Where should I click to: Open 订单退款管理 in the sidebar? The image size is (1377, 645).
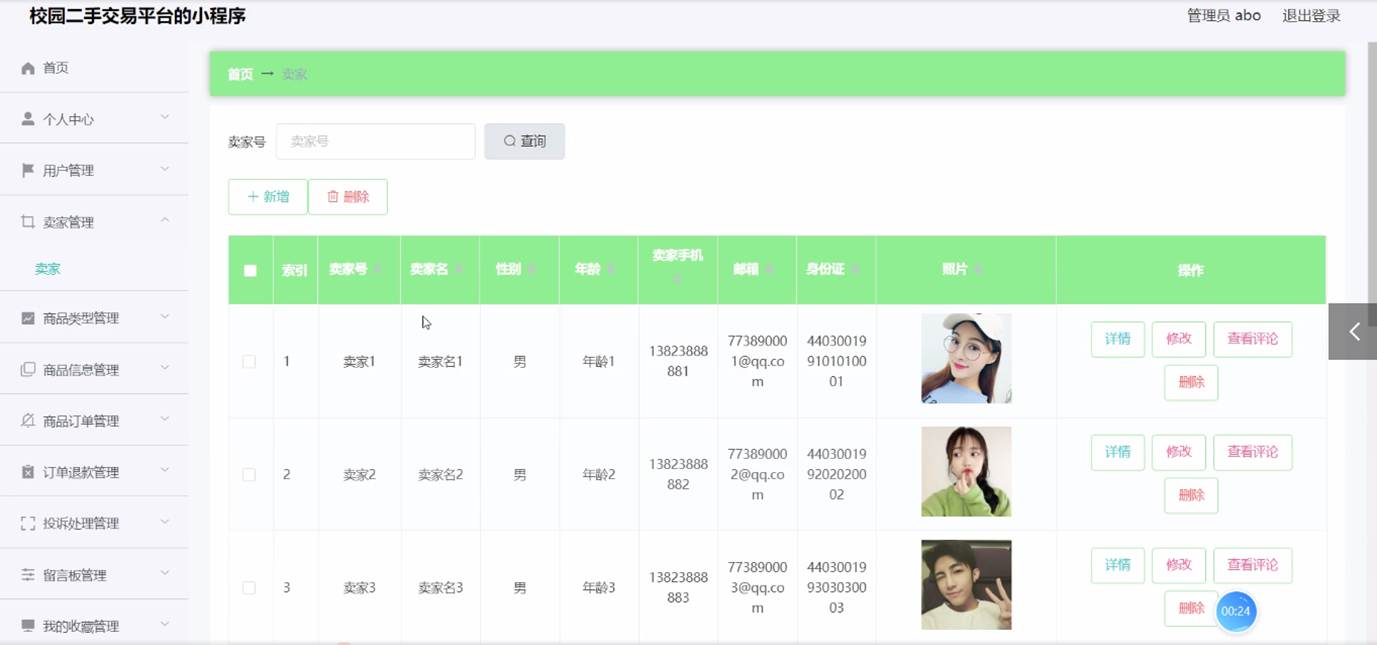point(94,472)
